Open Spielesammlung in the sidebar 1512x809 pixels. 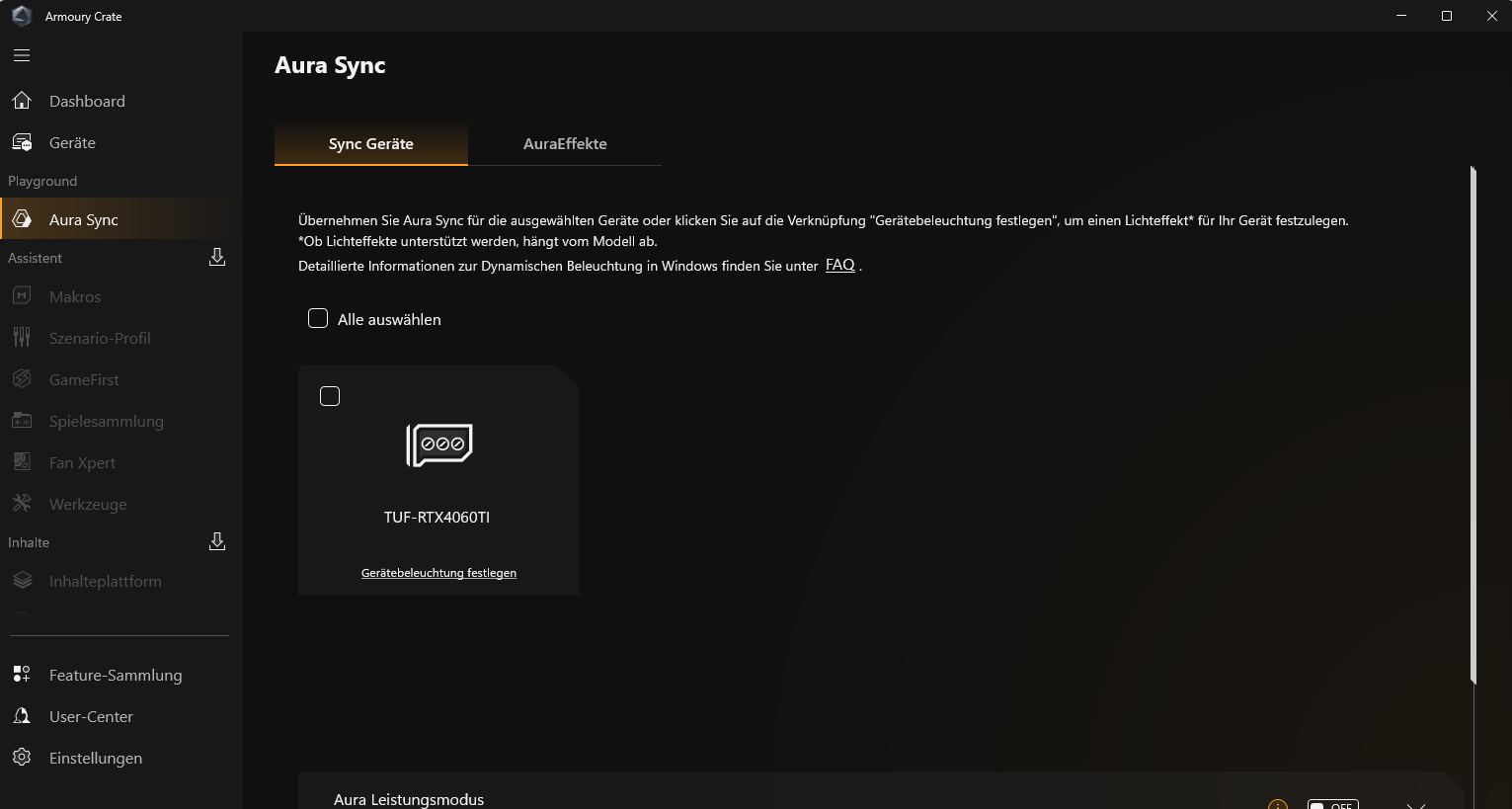[121, 421]
